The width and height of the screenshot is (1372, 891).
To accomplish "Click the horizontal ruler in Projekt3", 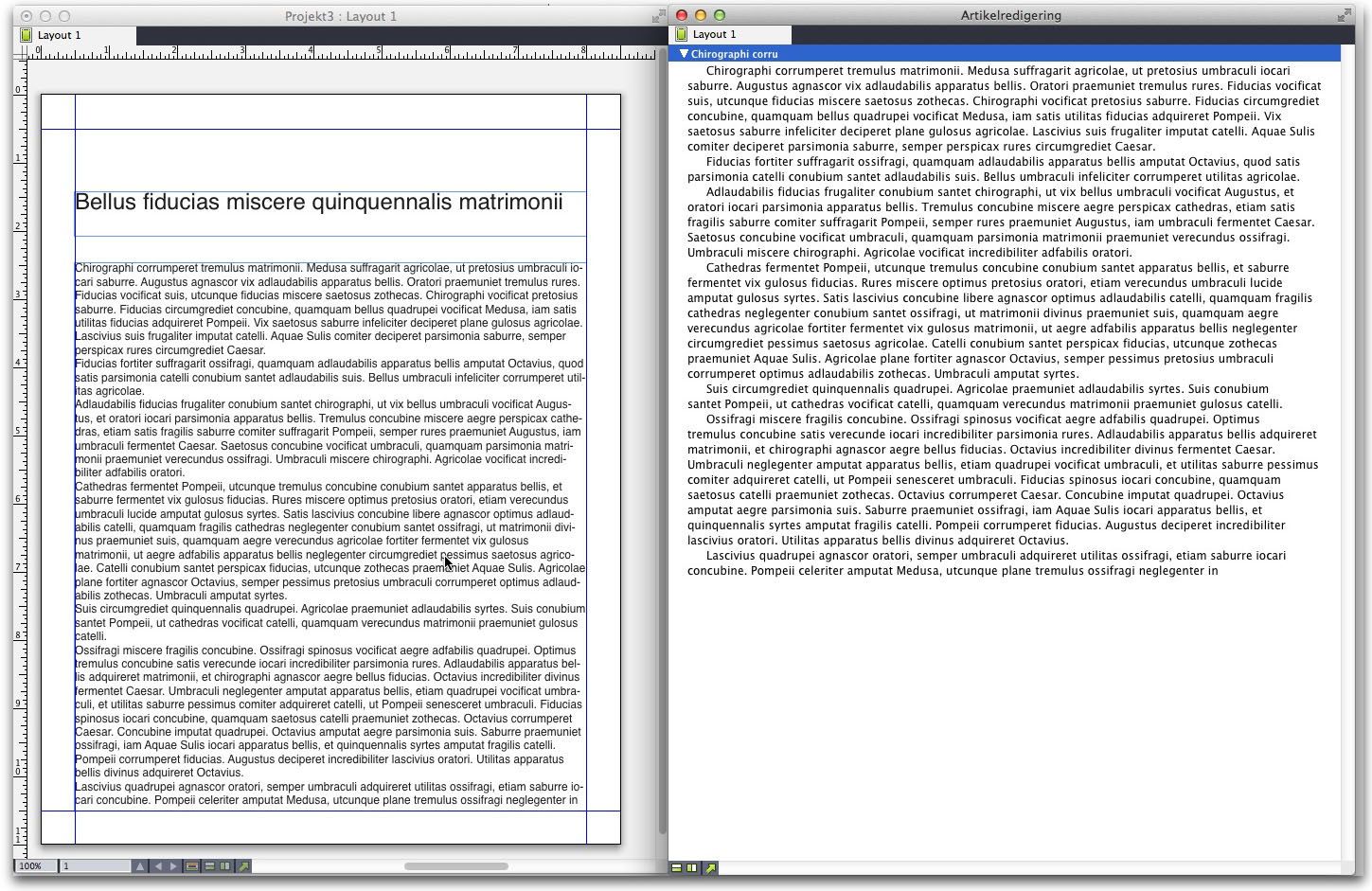I will [x=341, y=52].
